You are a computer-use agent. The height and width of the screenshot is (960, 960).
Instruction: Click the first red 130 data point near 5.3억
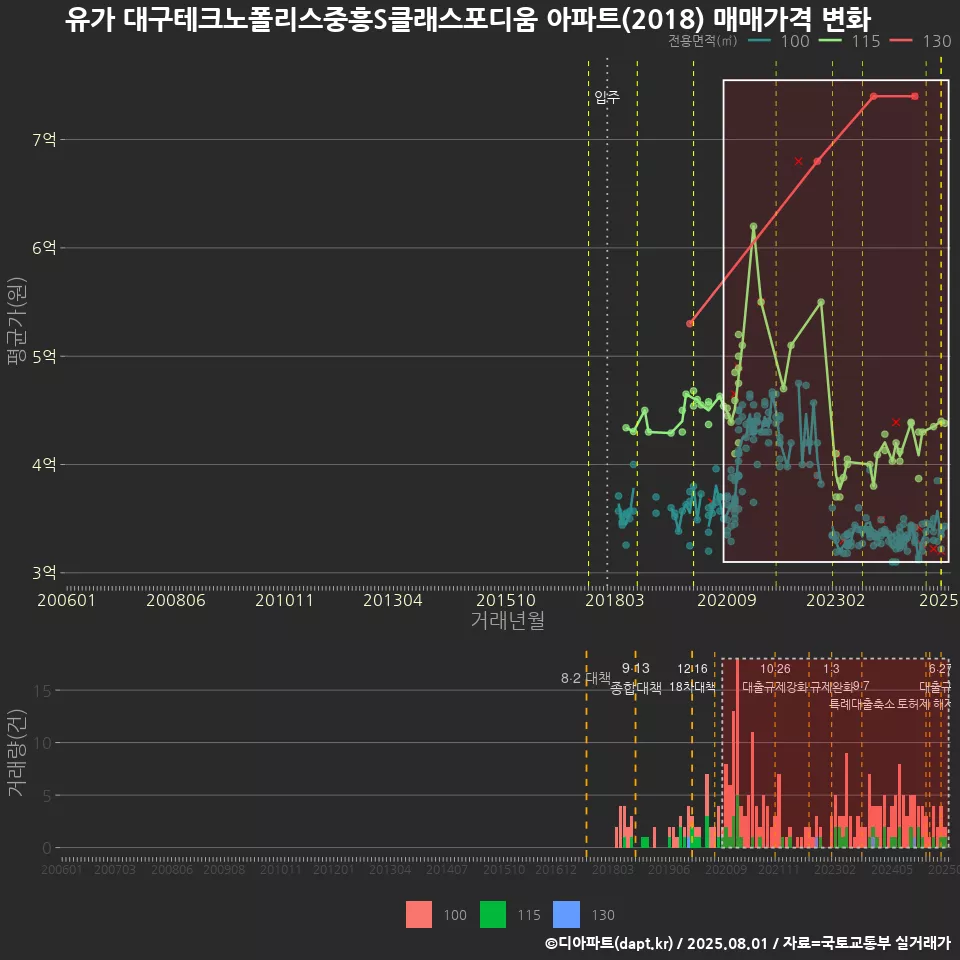point(690,323)
